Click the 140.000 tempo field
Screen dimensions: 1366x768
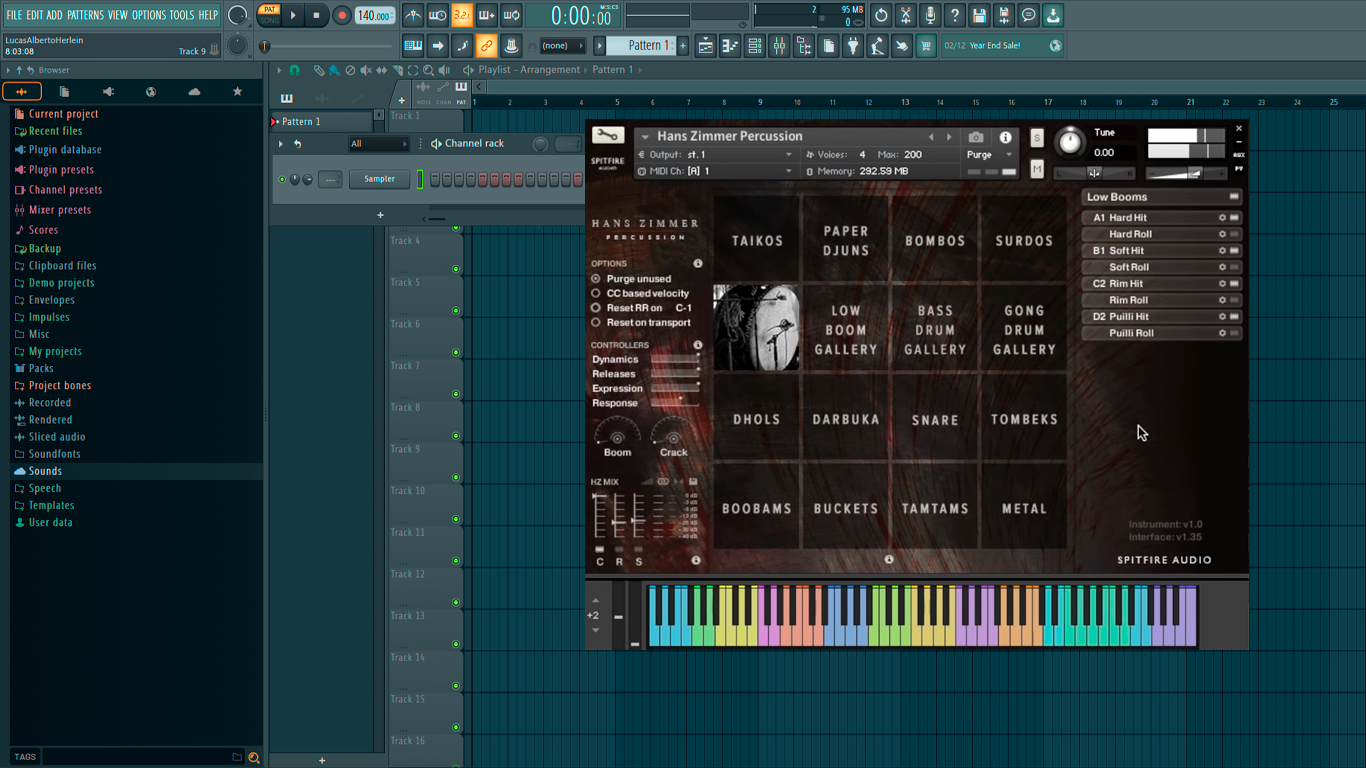click(x=374, y=15)
